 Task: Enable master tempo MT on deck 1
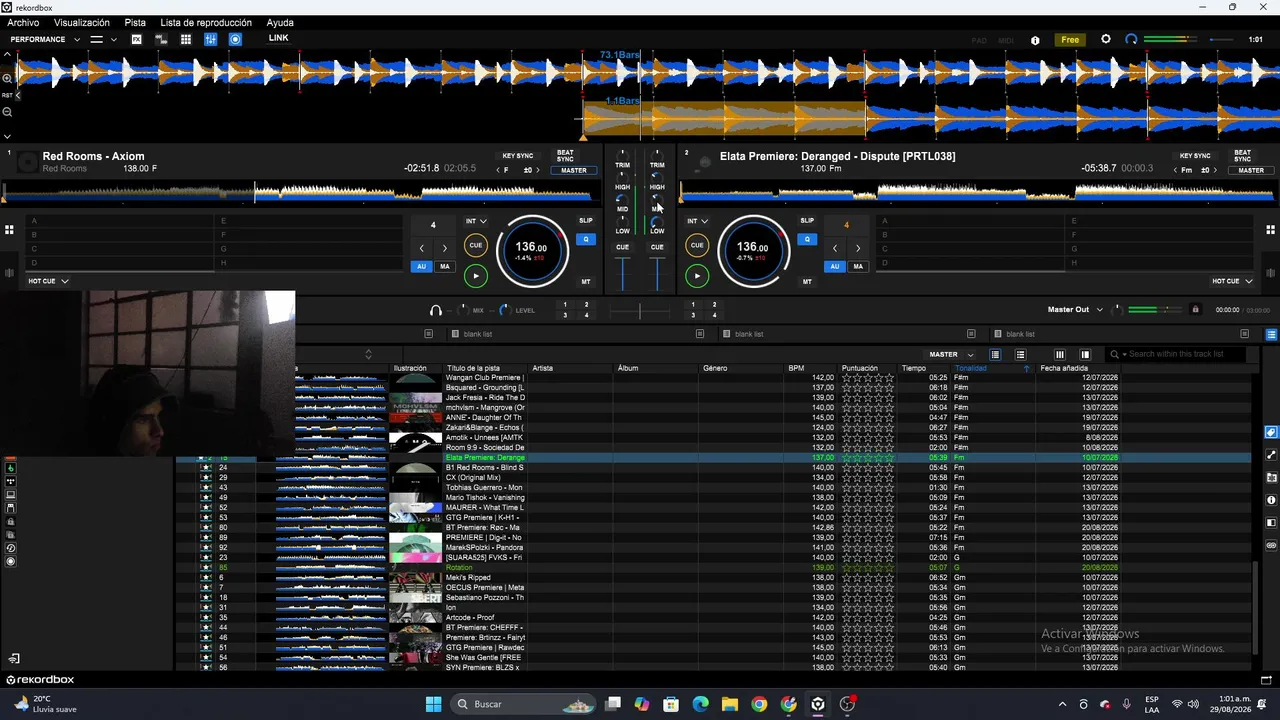point(586,282)
